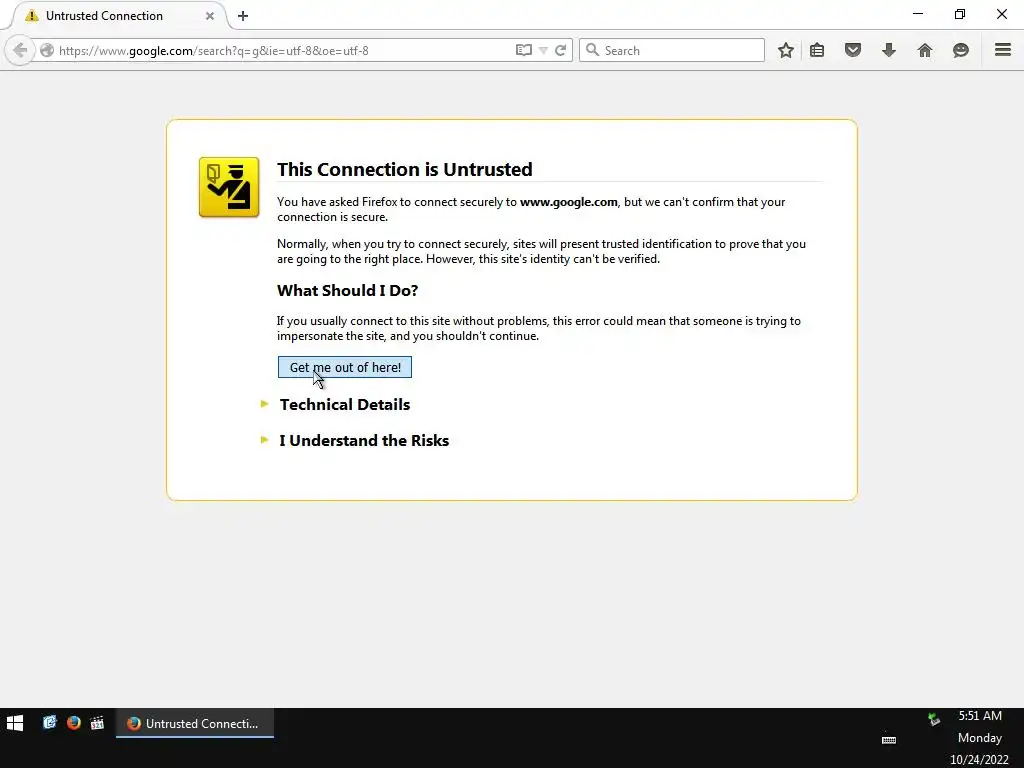Close the Untrusted Connection tab
1024x768 pixels.
pos(210,16)
